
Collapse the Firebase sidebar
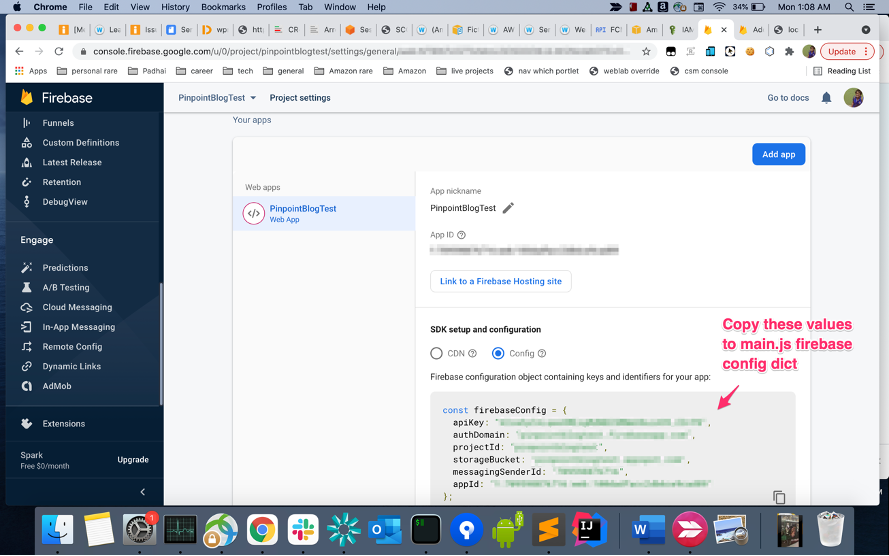click(142, 492)
